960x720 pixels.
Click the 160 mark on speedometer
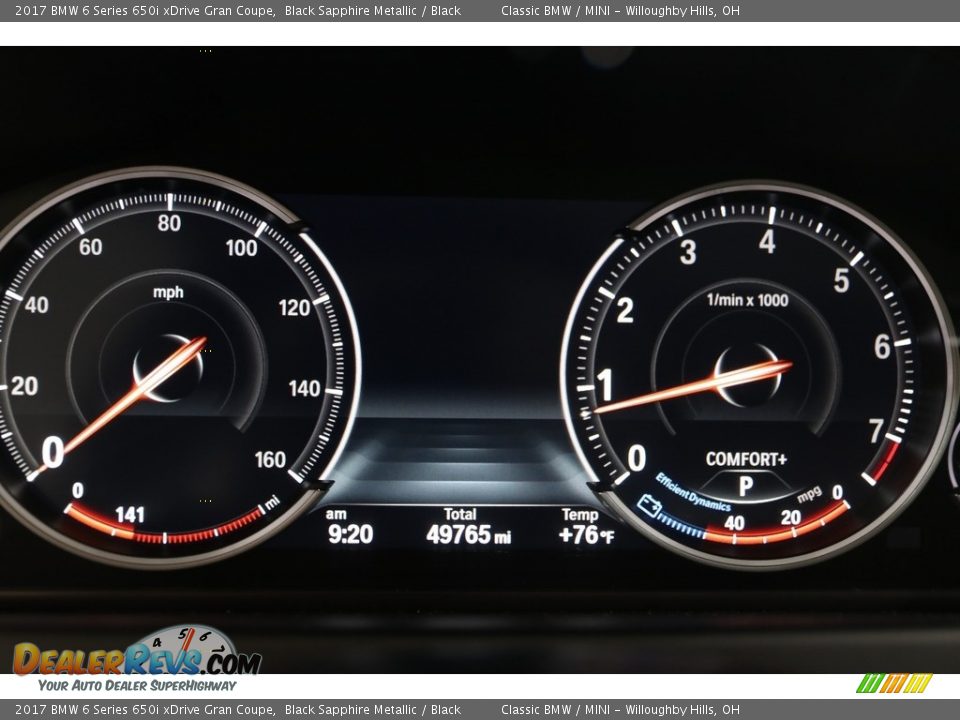tap(270, 459)
